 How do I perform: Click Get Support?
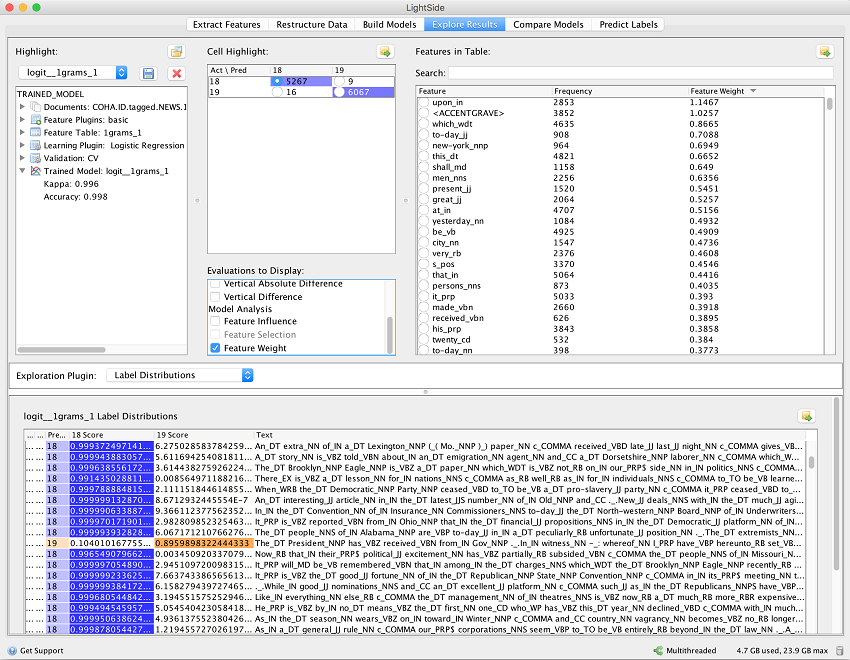(37, 650)
